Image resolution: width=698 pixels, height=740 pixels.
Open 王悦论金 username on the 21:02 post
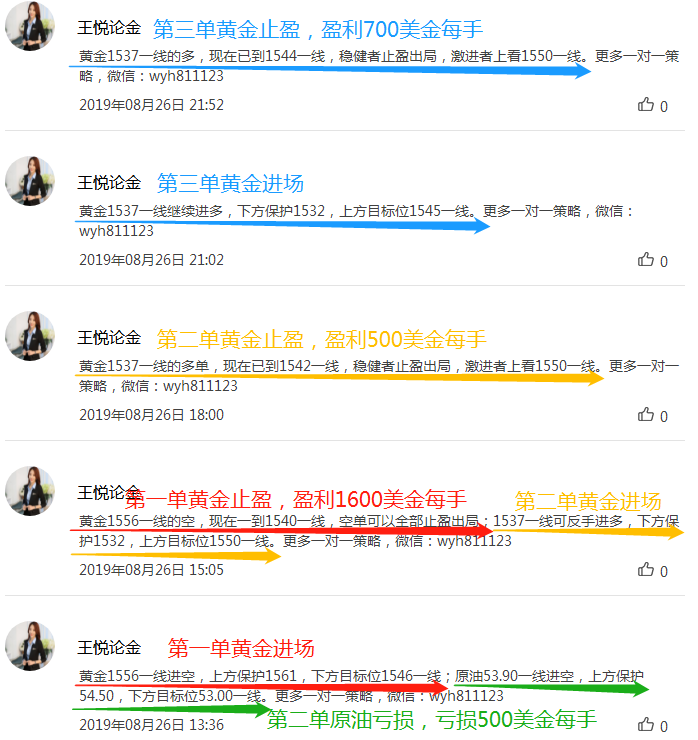pyautogui.click(x=109, y=183)
